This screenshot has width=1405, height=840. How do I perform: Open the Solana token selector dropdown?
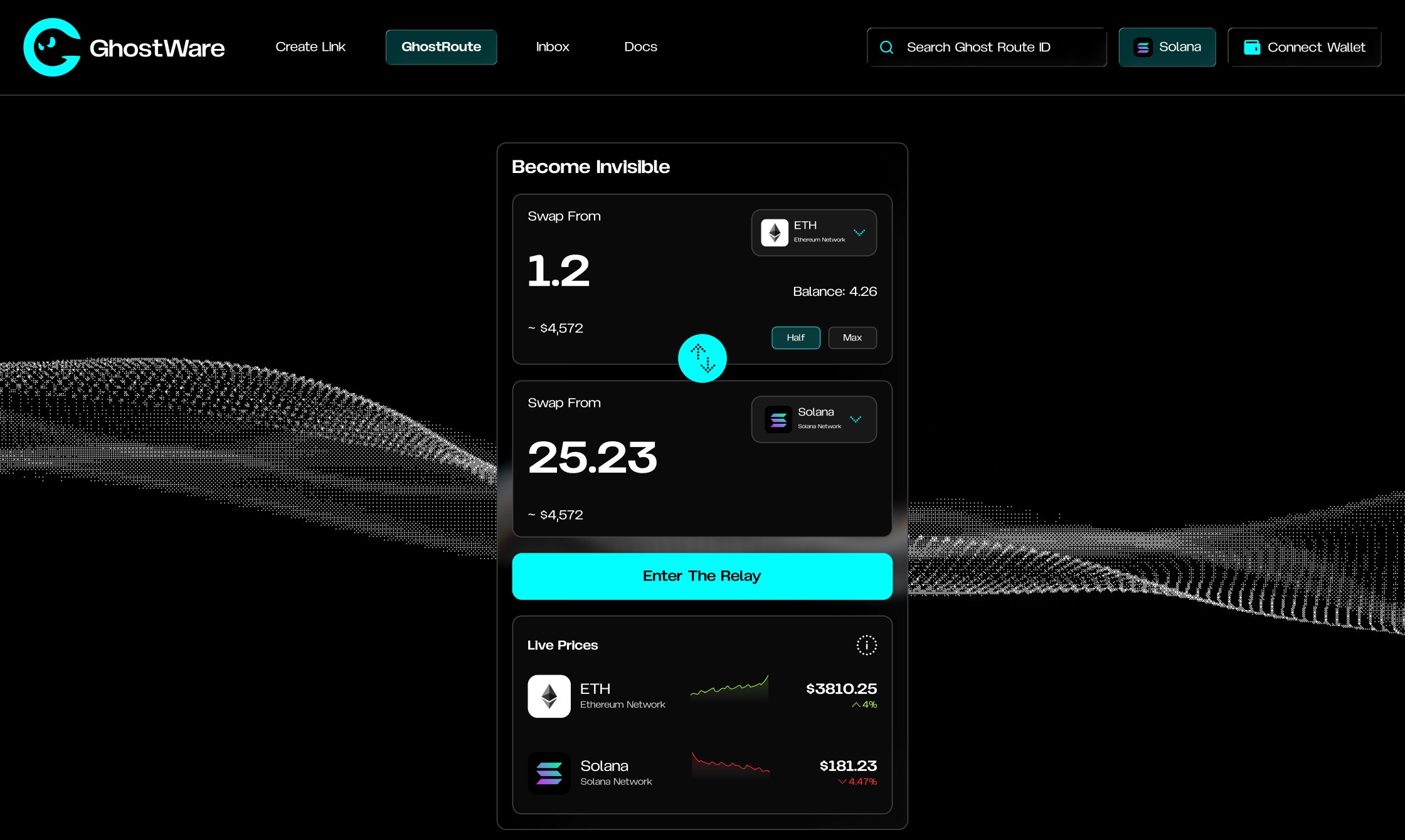814,419
